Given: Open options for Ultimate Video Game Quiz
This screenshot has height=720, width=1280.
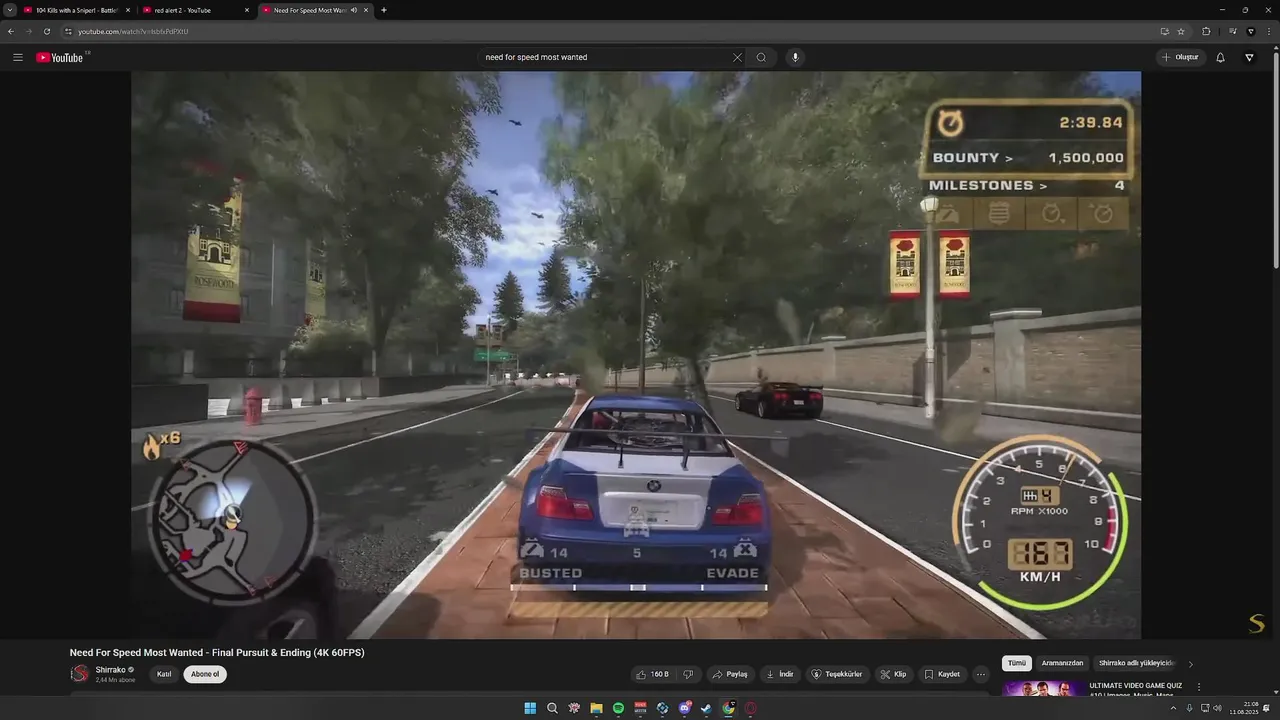Looking at the screenshot, I should (x=1199, y=687).
